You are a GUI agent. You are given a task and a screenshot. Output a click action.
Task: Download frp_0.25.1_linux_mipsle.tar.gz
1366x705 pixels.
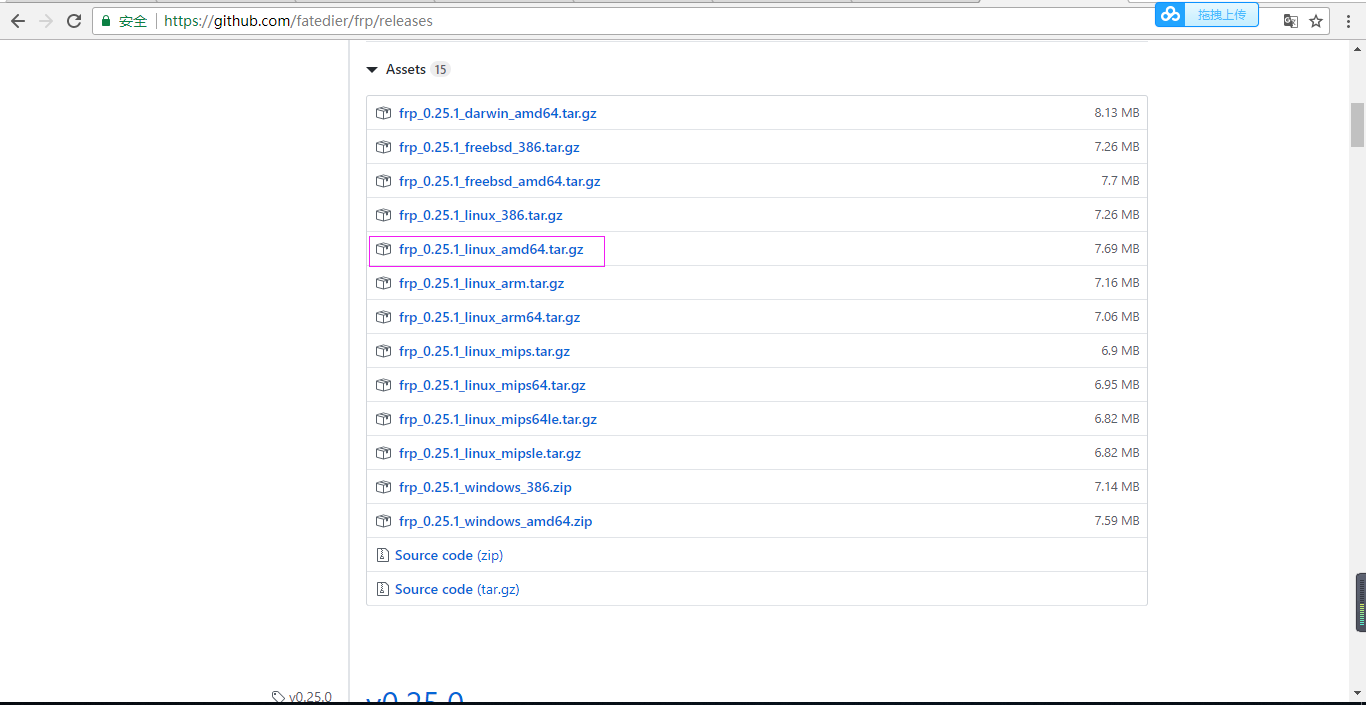(x=490, y=453)
